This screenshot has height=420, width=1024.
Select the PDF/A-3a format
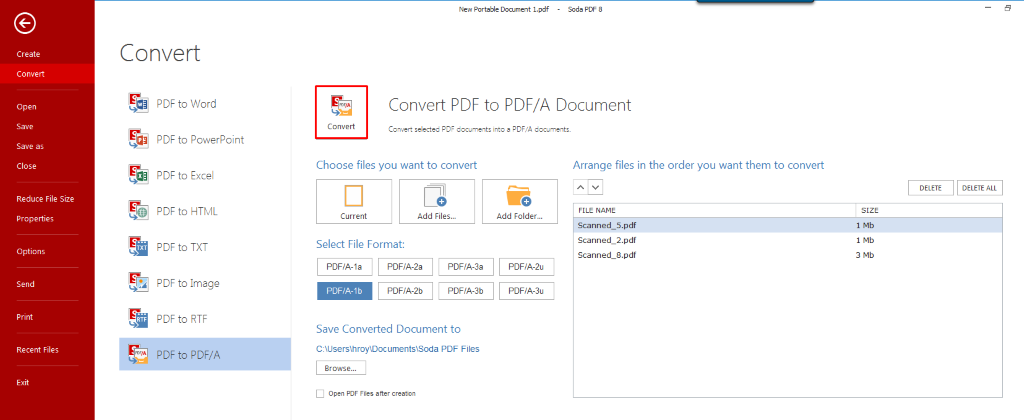(x=466, y=267)
